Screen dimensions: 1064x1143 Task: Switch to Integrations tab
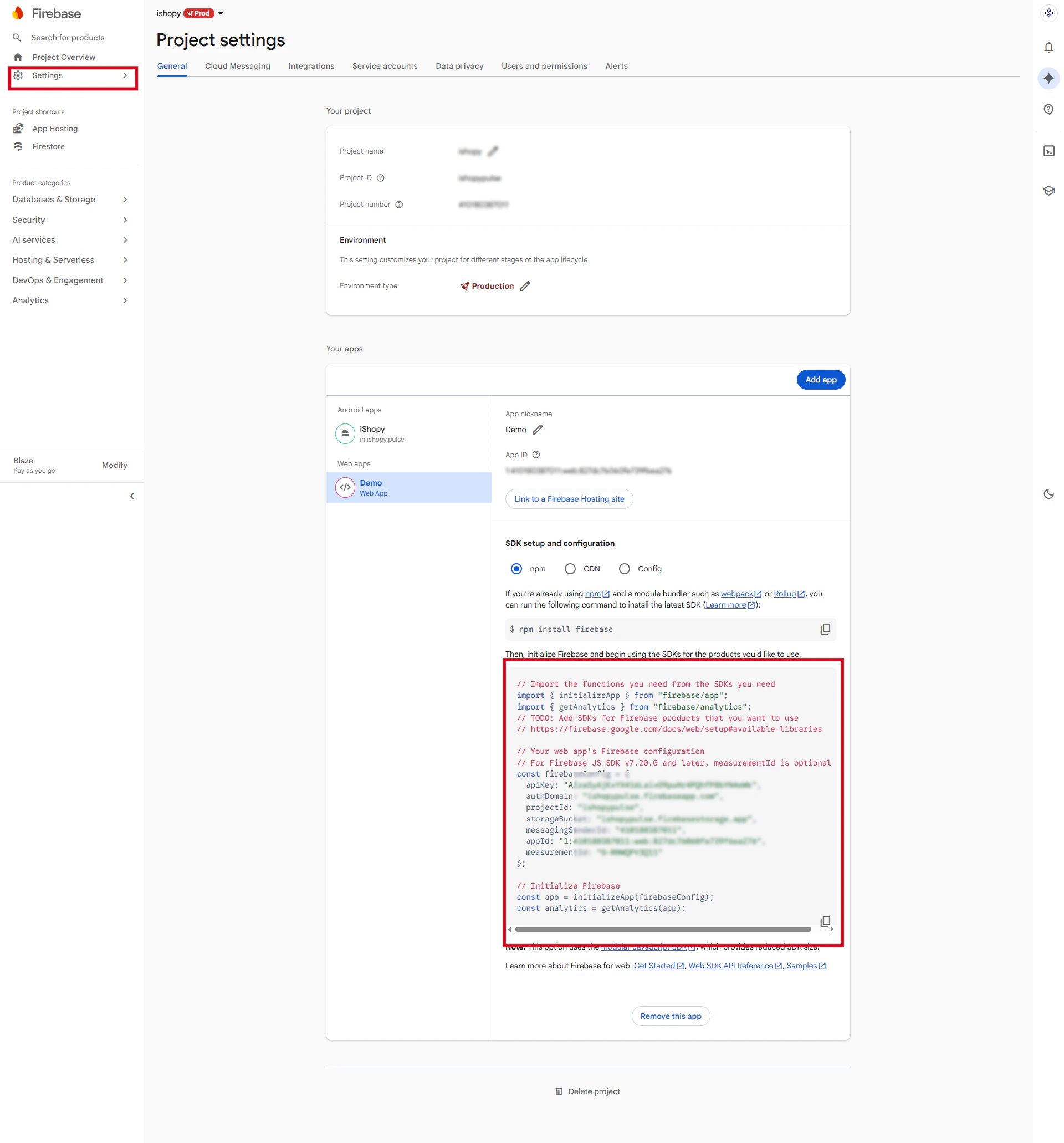coord(311,66)
